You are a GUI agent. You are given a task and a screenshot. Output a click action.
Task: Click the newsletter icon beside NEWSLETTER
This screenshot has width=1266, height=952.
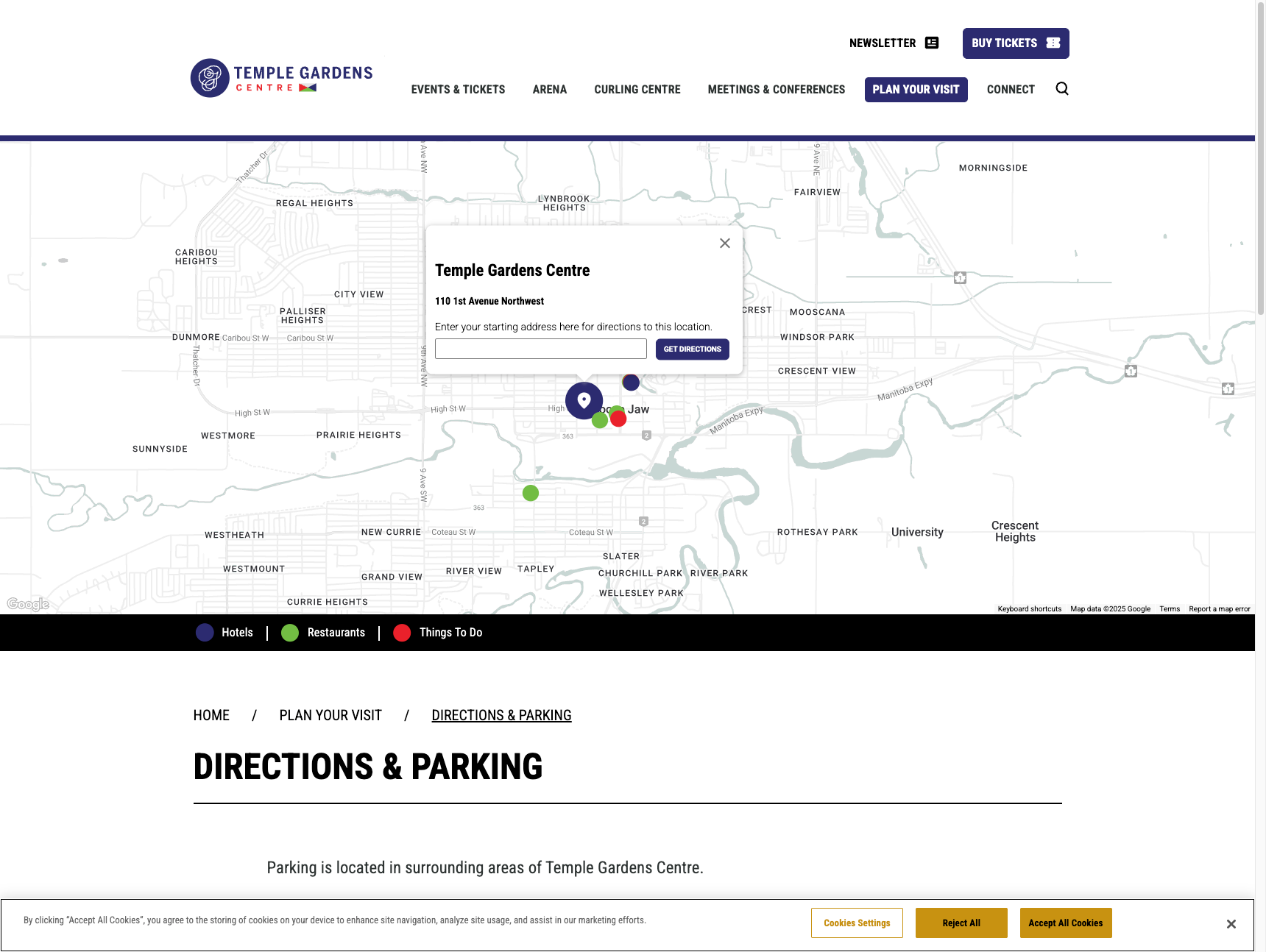[x=932, y=43]
